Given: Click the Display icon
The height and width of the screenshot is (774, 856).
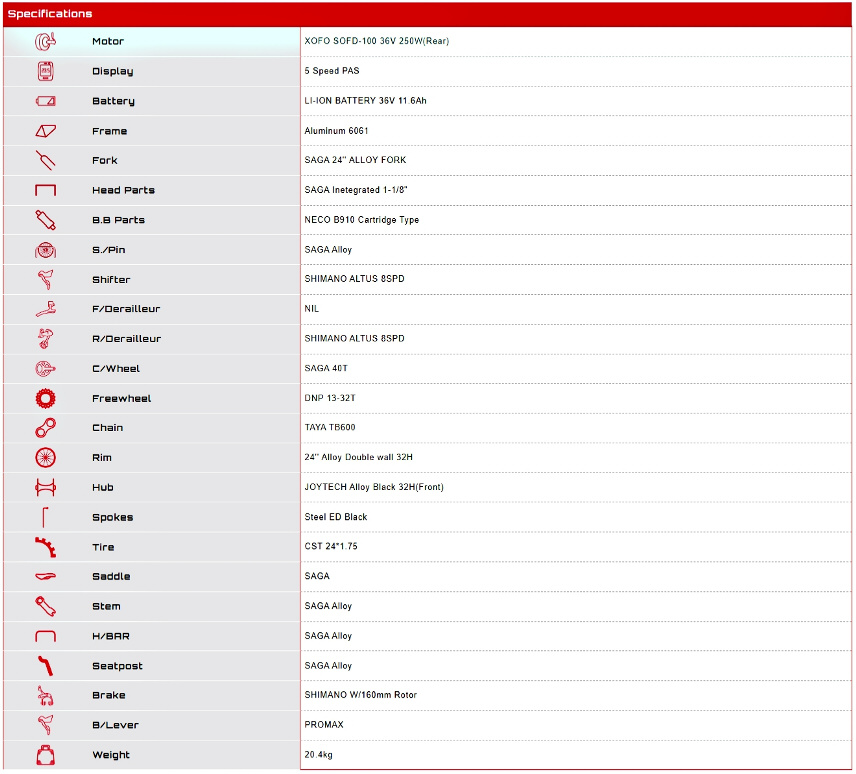Looking at the screenshot, I should coord(45,72).
